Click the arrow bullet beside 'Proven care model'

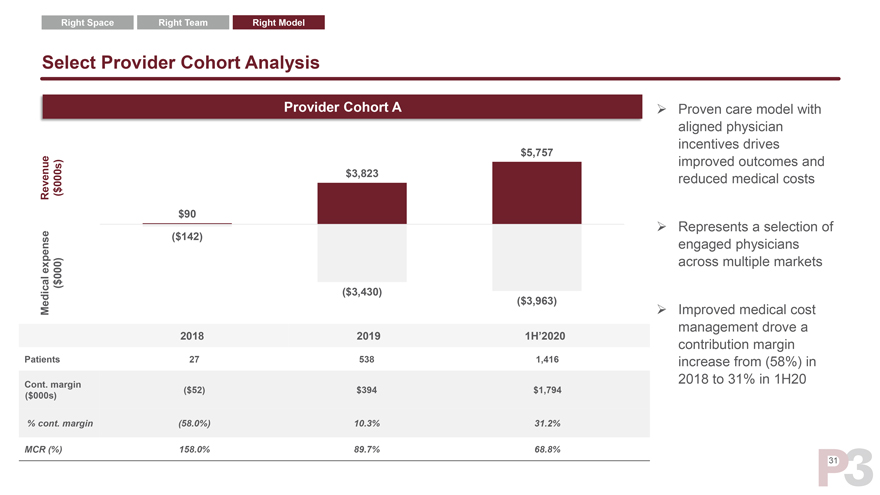coord(660,109)
